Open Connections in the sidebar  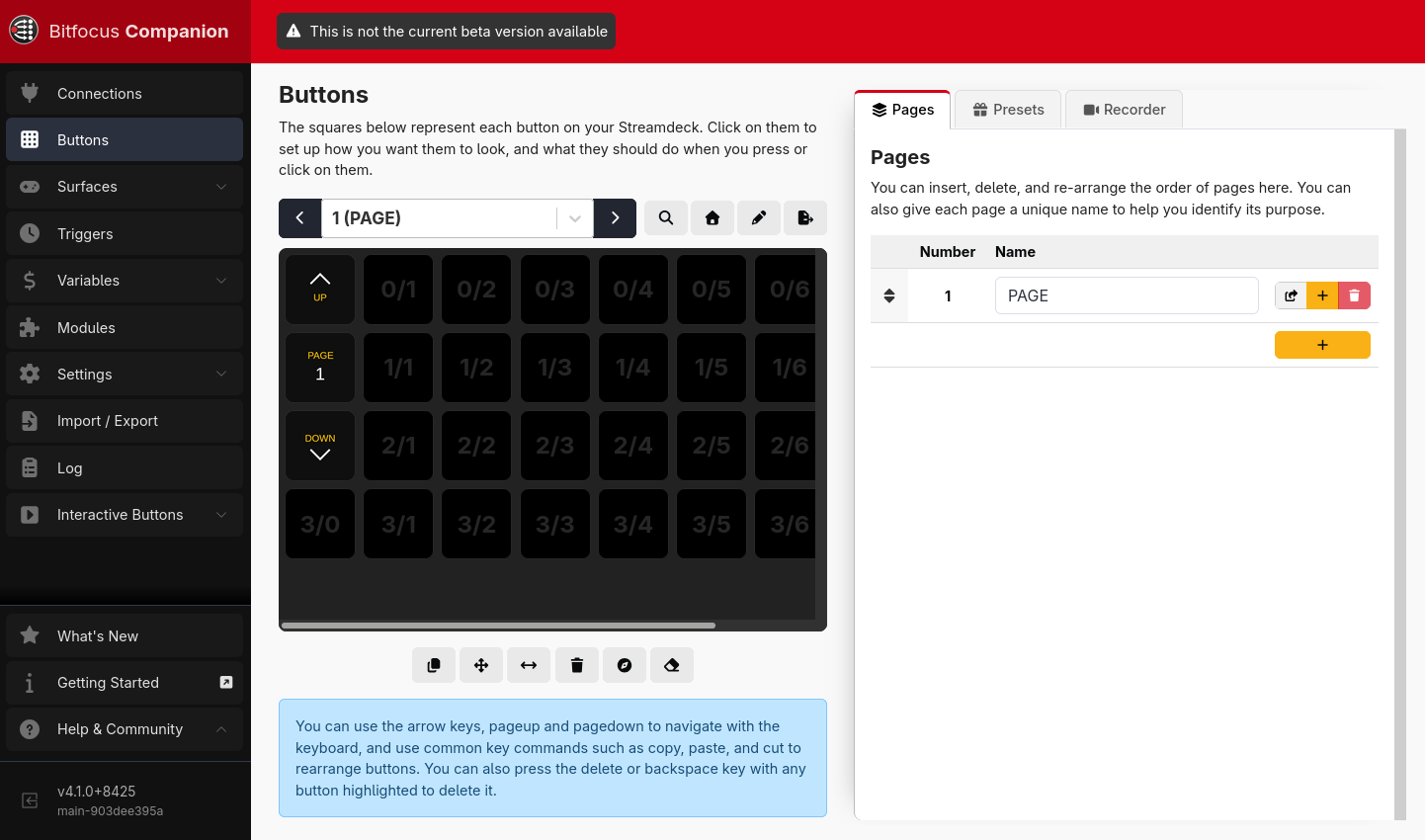pos(125,93)
